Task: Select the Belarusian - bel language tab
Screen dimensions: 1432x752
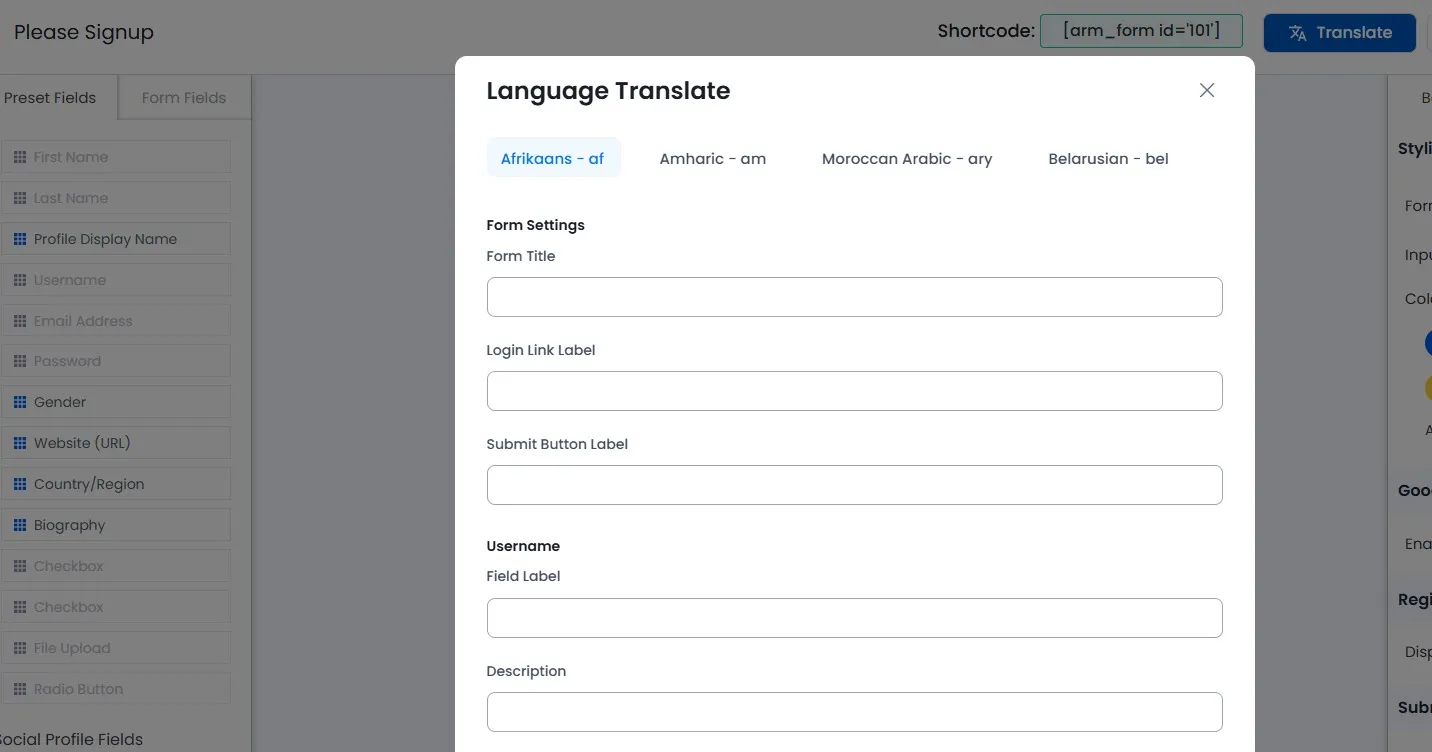Action: tap(1108, 158)
